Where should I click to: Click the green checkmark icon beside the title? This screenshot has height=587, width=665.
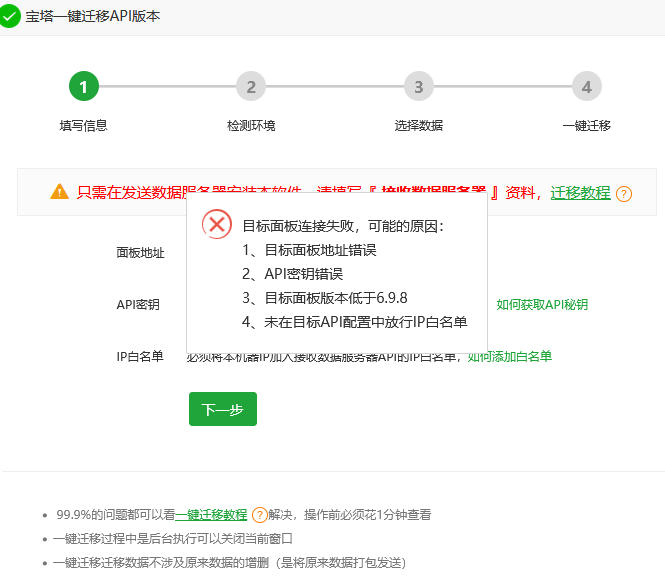coord(9,16)
